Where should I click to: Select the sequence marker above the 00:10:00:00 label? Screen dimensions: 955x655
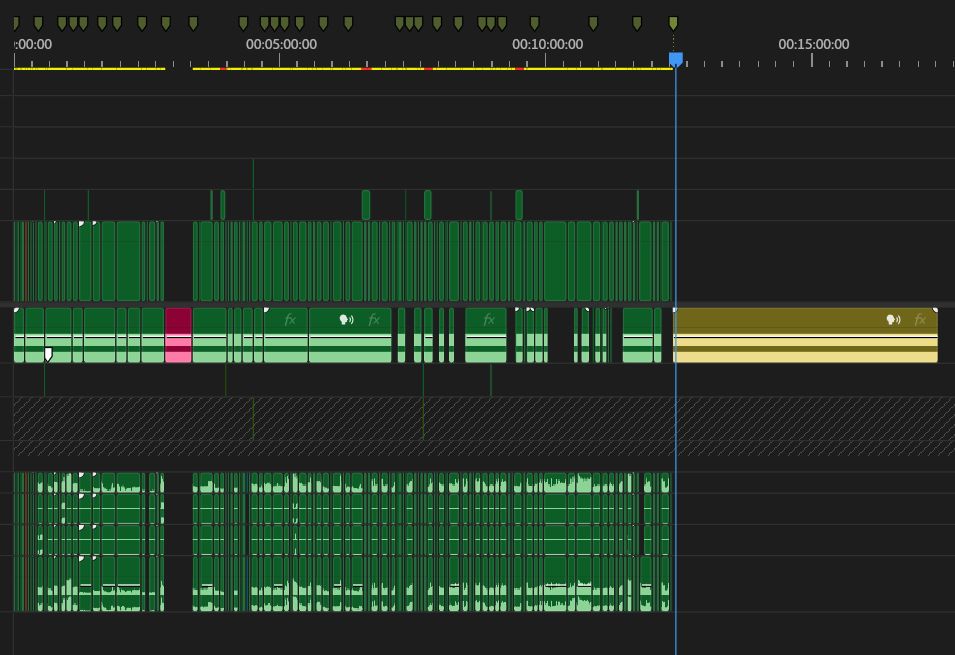[534, 23]
